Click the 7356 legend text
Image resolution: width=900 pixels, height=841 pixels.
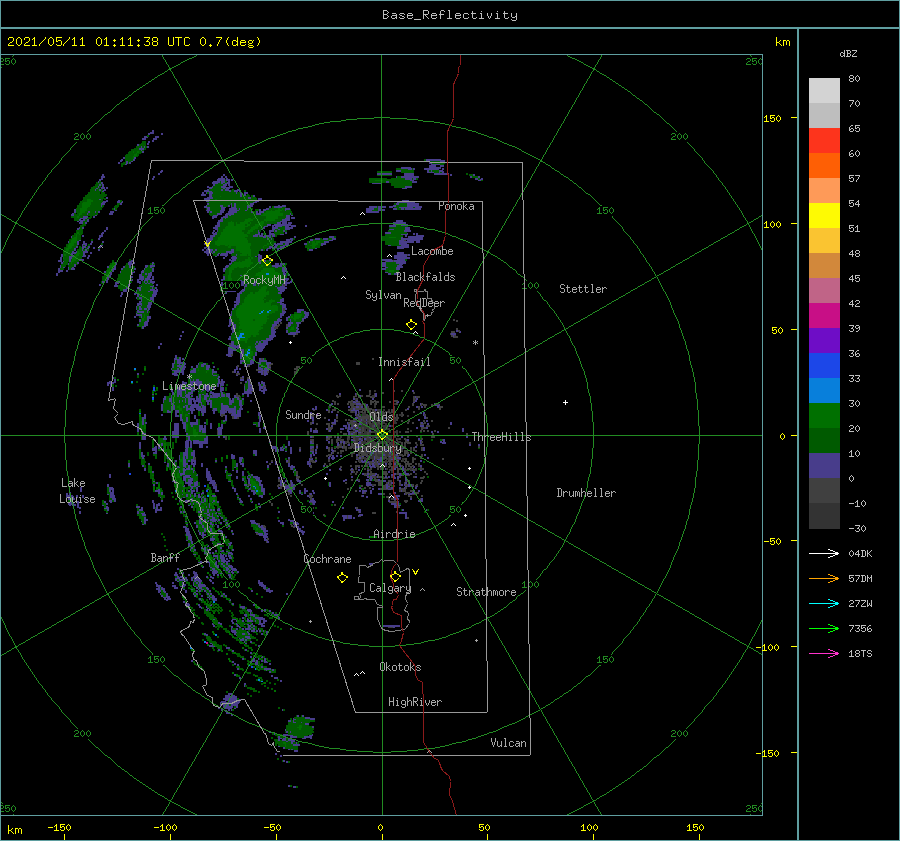tap(860, 629)
